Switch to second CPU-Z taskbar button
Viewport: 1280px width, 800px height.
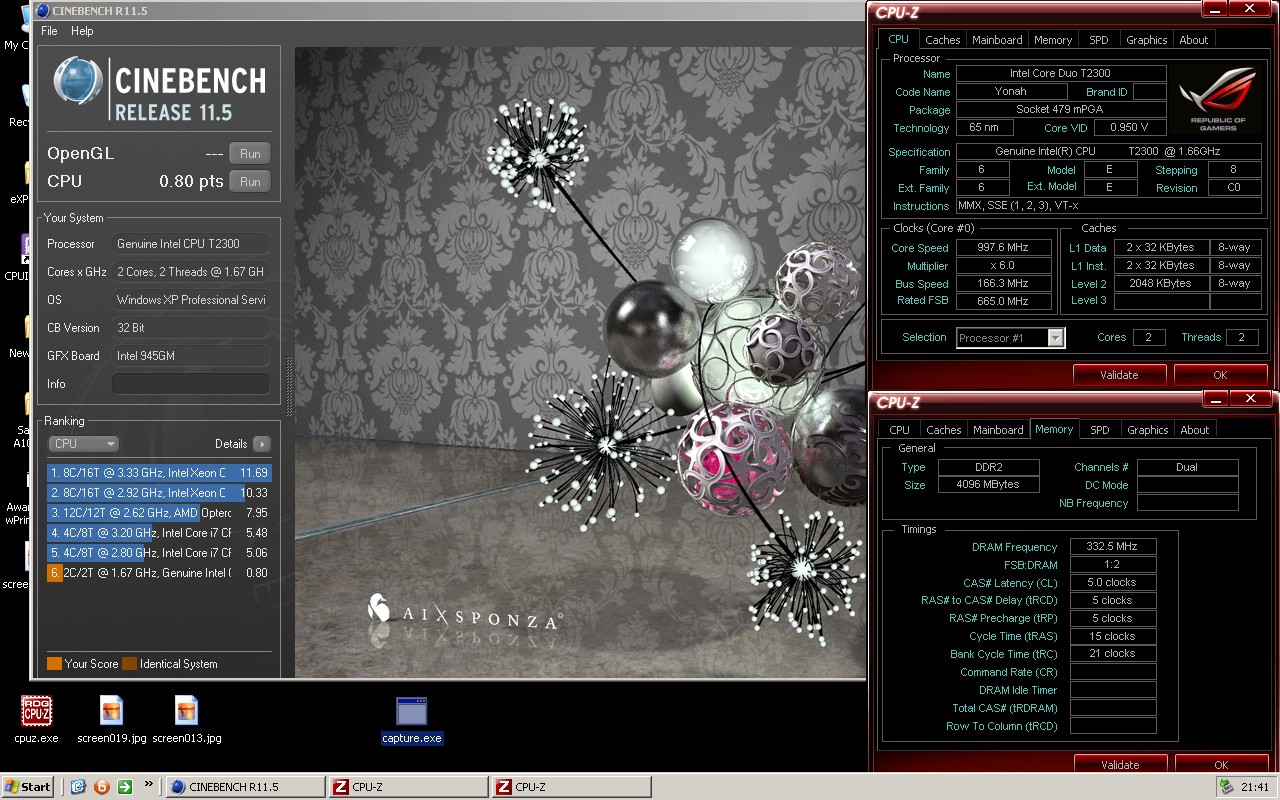coord(571,787)
